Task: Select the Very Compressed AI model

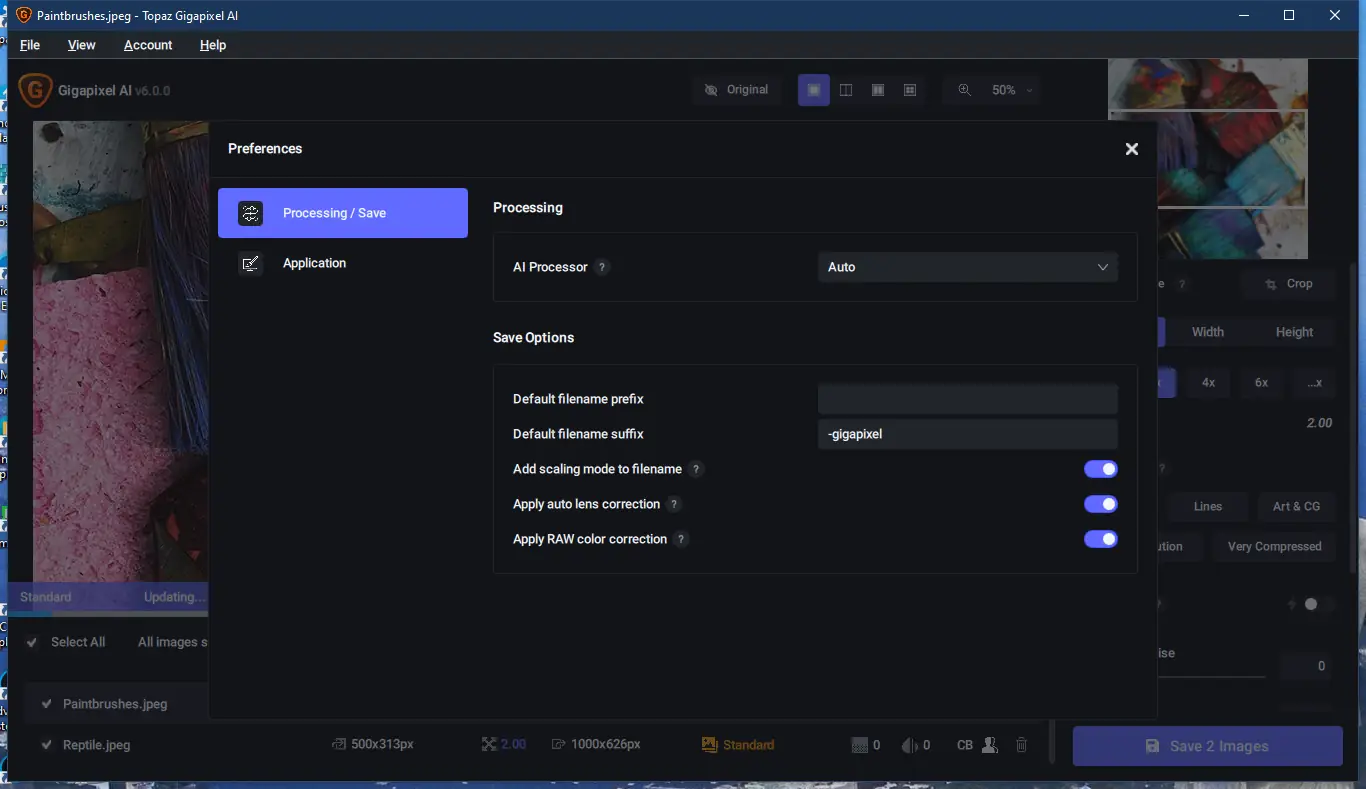Action: (x=1275, y=547)
